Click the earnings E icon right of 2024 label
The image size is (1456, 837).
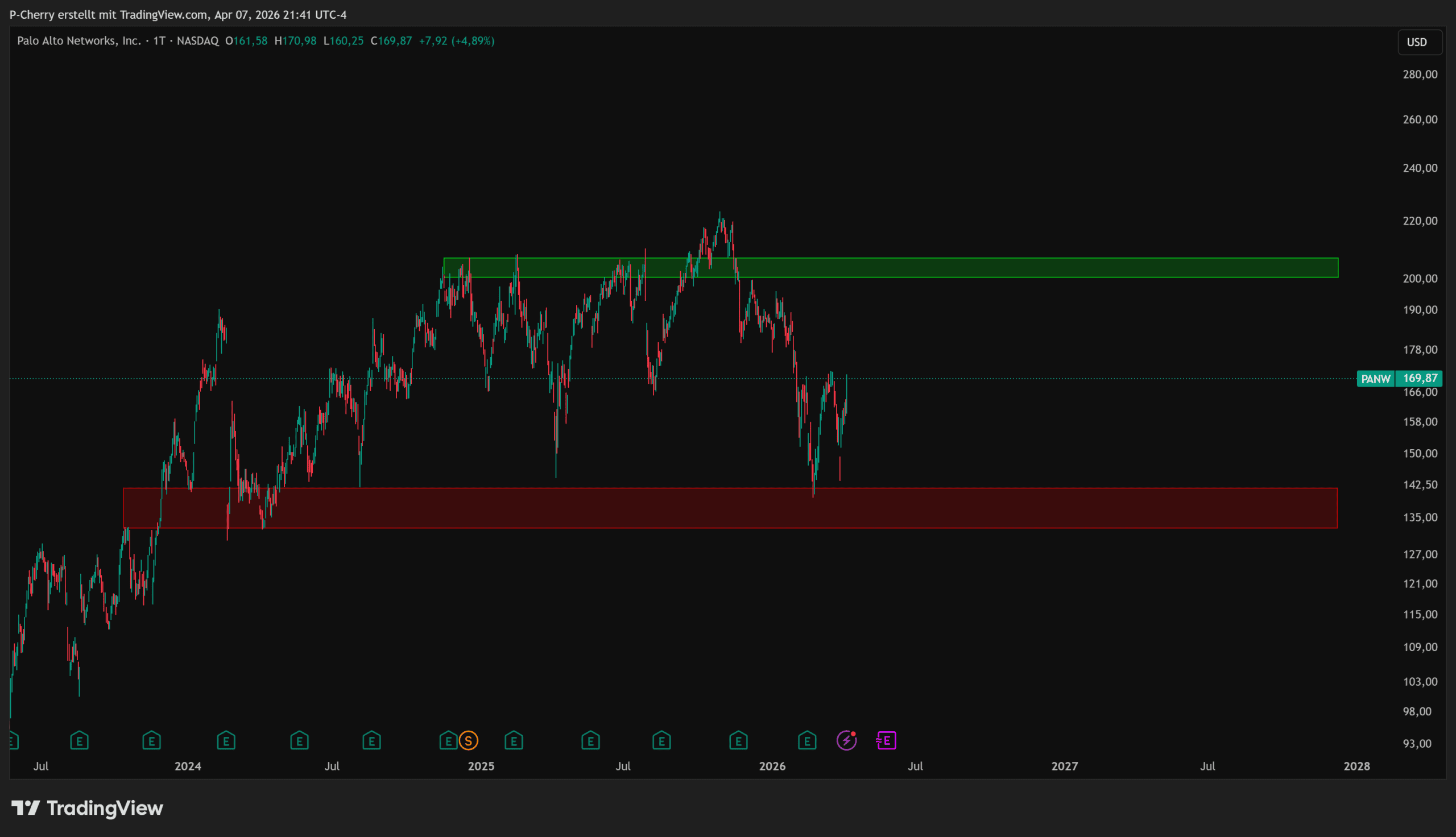coord(226,740)
